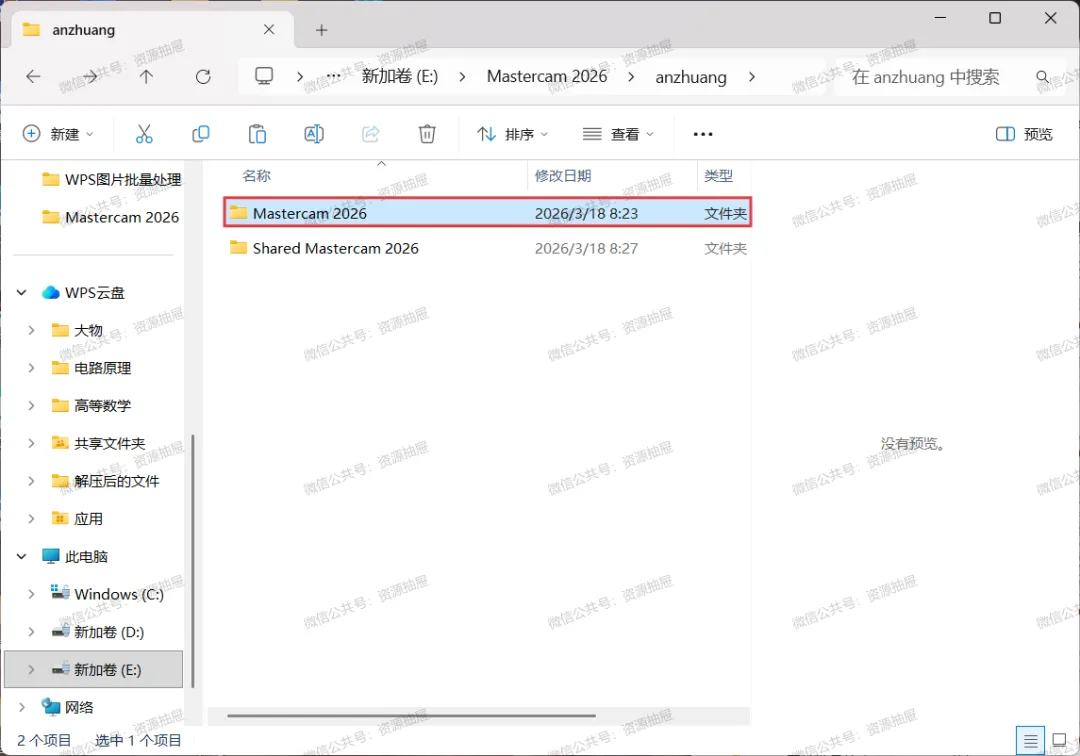Open chevron after anzhuang breadcrumb
The image size is (1080, 756).
point(751,76)
